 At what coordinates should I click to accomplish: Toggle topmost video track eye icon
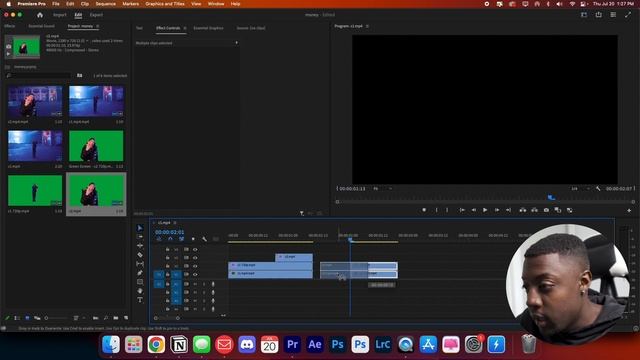pyautogui.click(x=195, y=249)
